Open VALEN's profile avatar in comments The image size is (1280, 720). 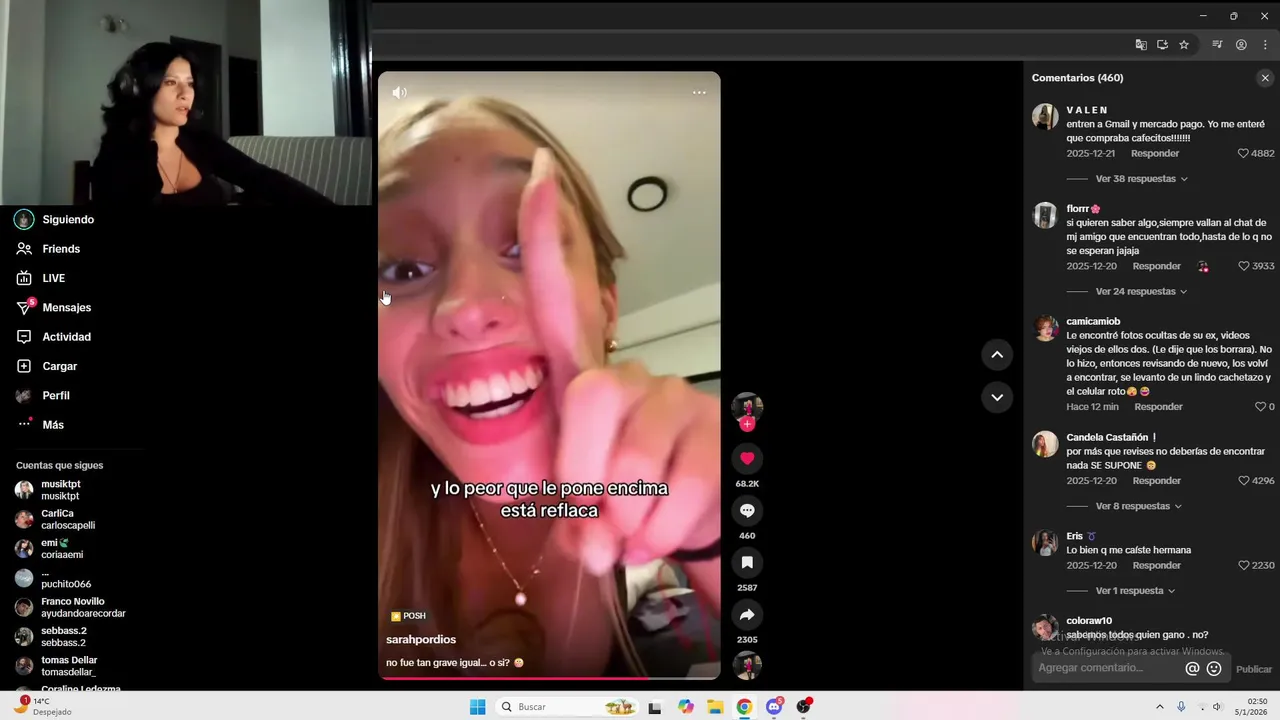click(x=1045, y=117)
